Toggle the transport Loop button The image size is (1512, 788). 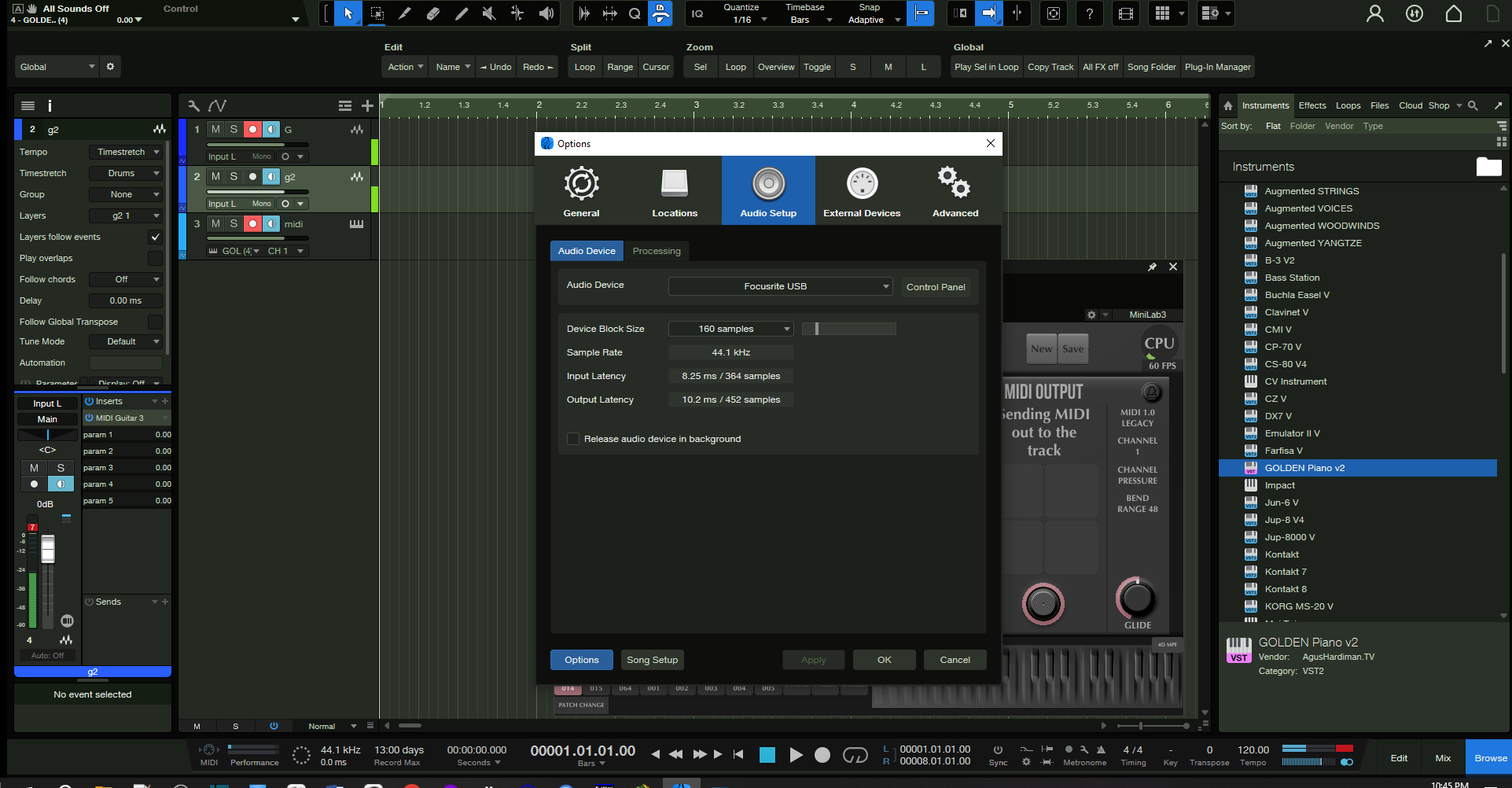[x=855, y=755]
